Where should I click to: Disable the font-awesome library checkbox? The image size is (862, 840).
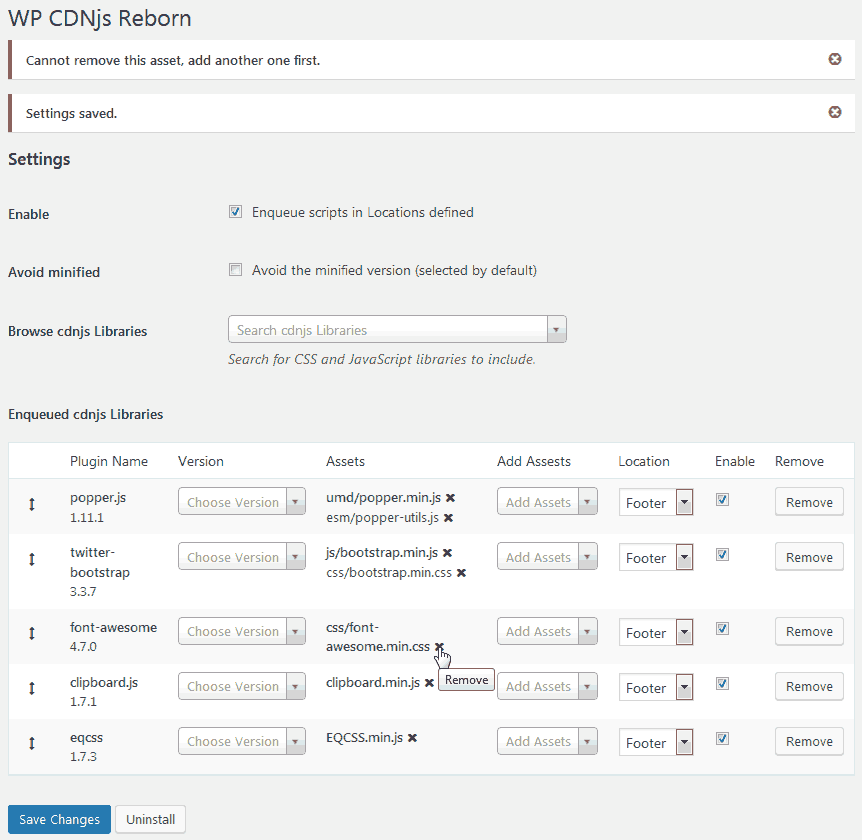(x=723, y=629)
